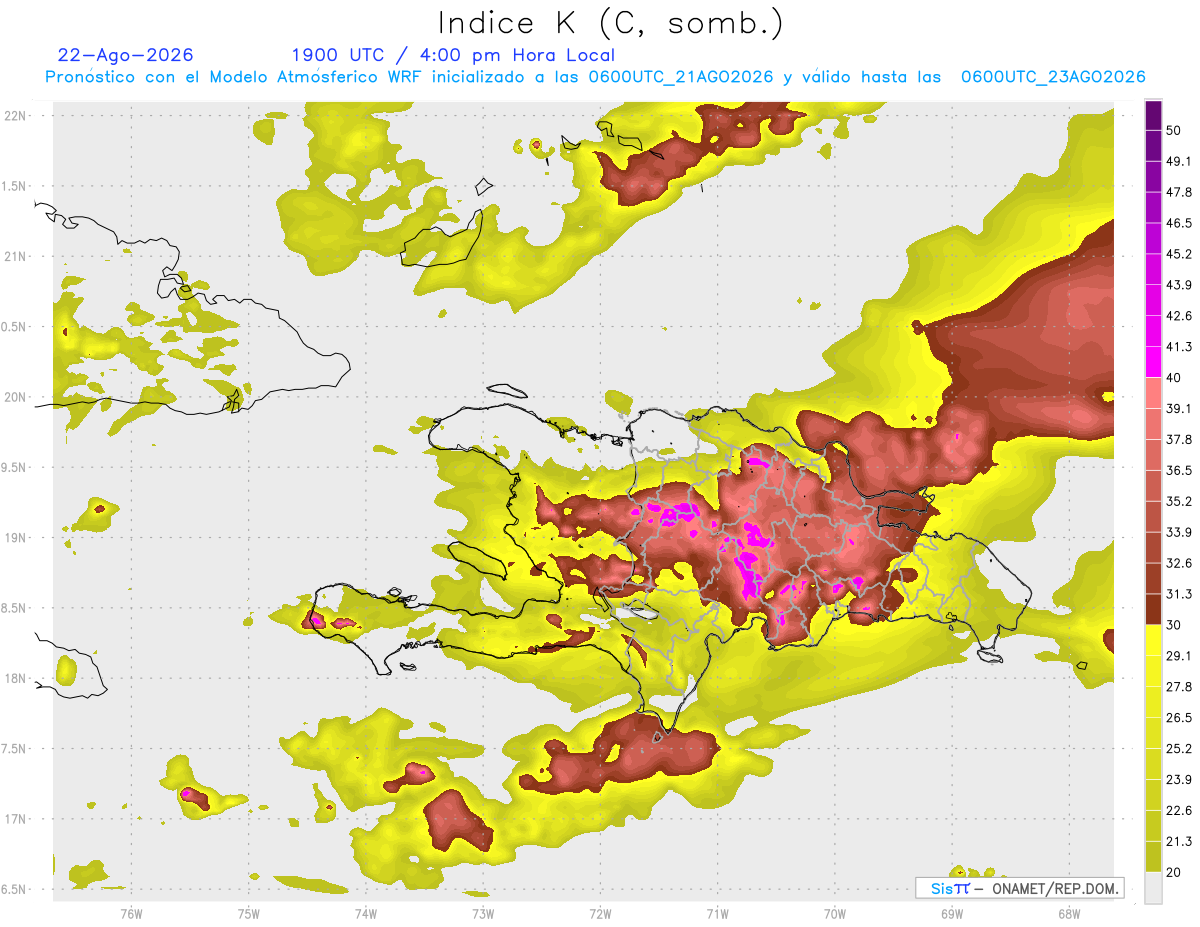Click the "1900 UTC / 4:00 pm Hora Local" time text
The width and height of the screenshot is (1200, 927).
click(x=453, y=55)
